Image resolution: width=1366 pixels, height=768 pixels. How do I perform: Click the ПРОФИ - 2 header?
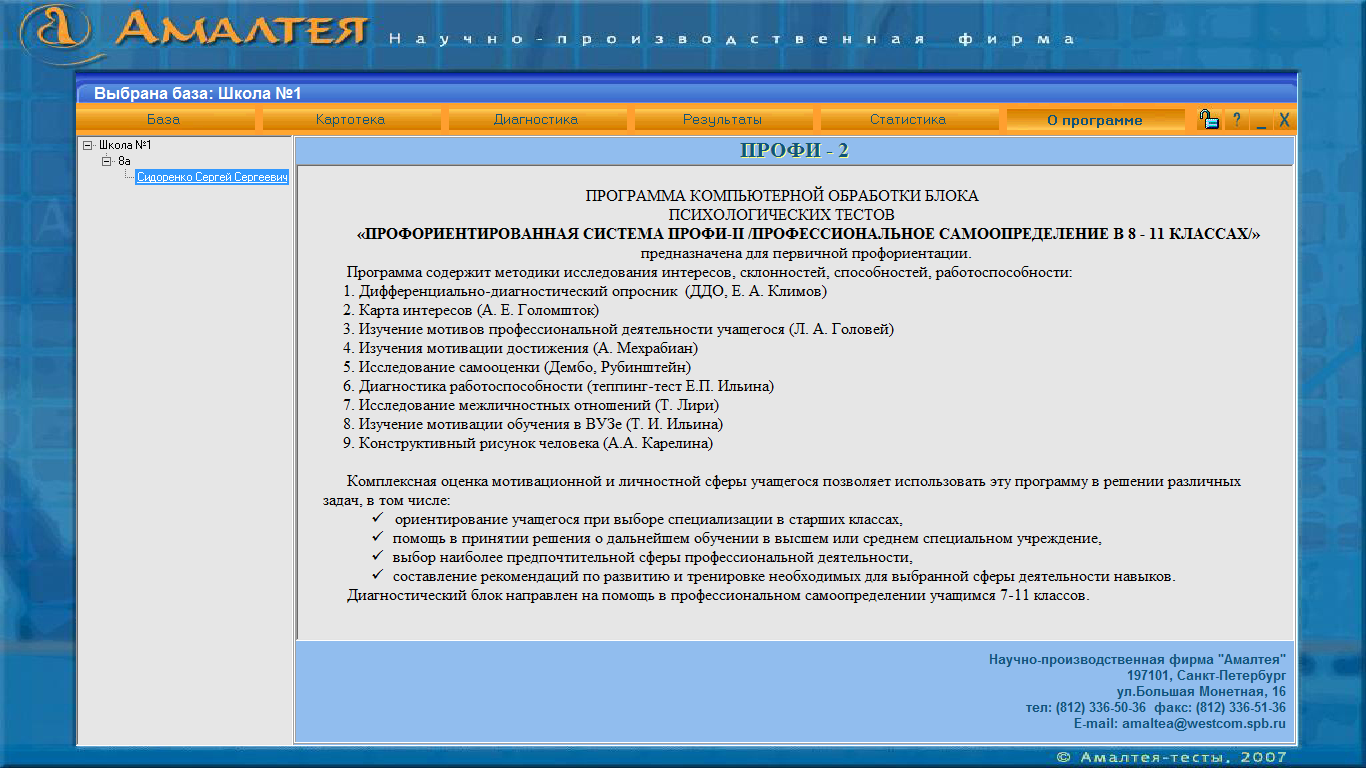coord(794,151)
